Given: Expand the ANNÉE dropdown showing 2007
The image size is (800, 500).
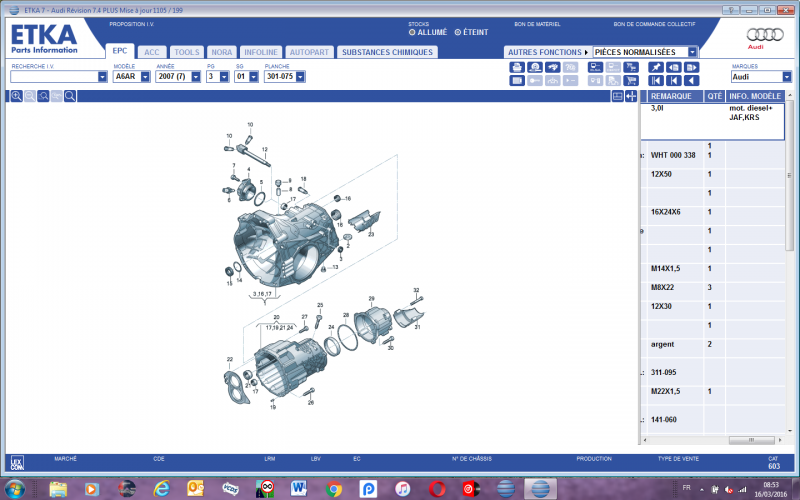Looking at the screenshot, I should click(194, 76).
